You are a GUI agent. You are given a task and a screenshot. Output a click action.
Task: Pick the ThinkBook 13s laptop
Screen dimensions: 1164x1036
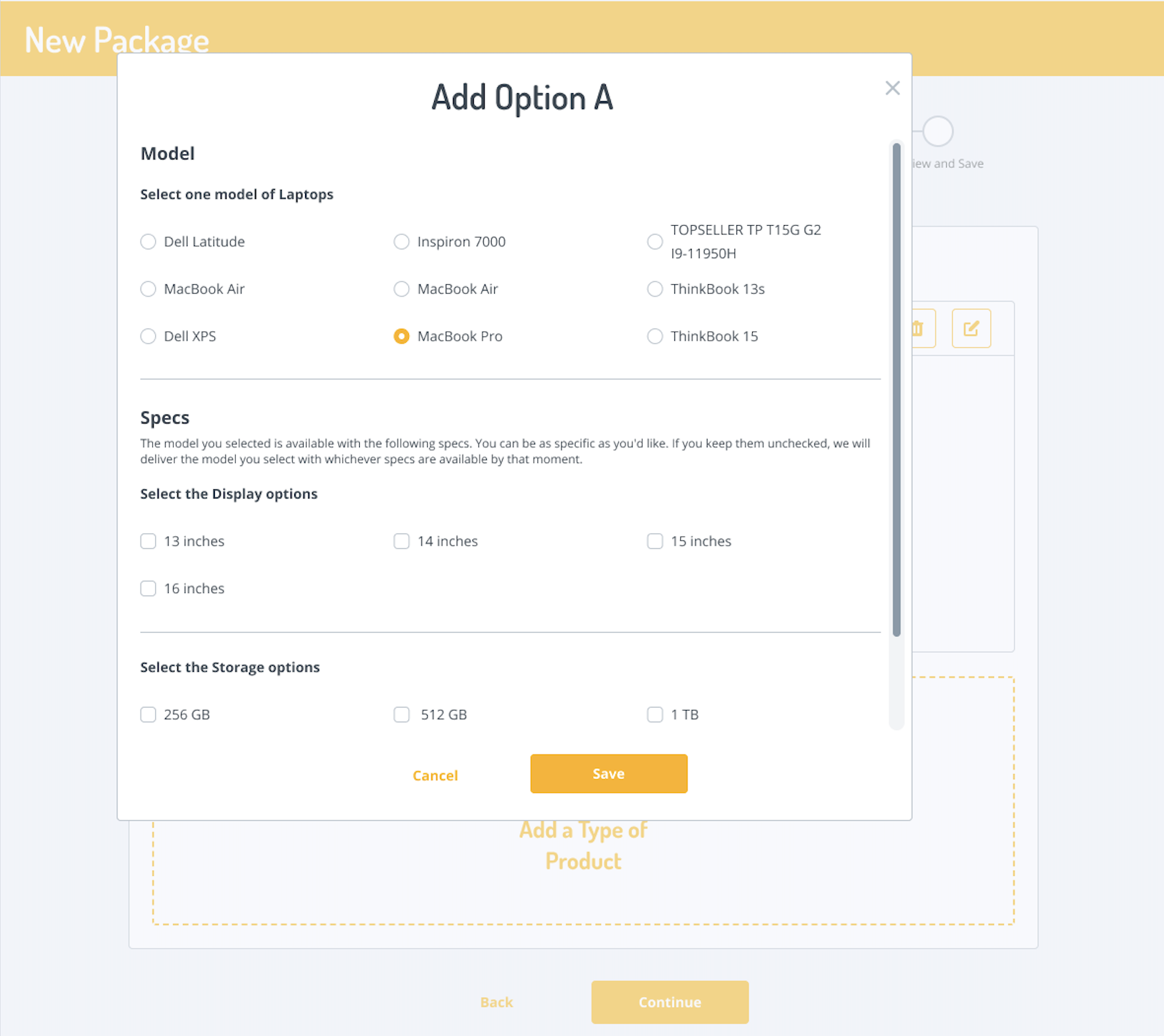click(655, 289)
